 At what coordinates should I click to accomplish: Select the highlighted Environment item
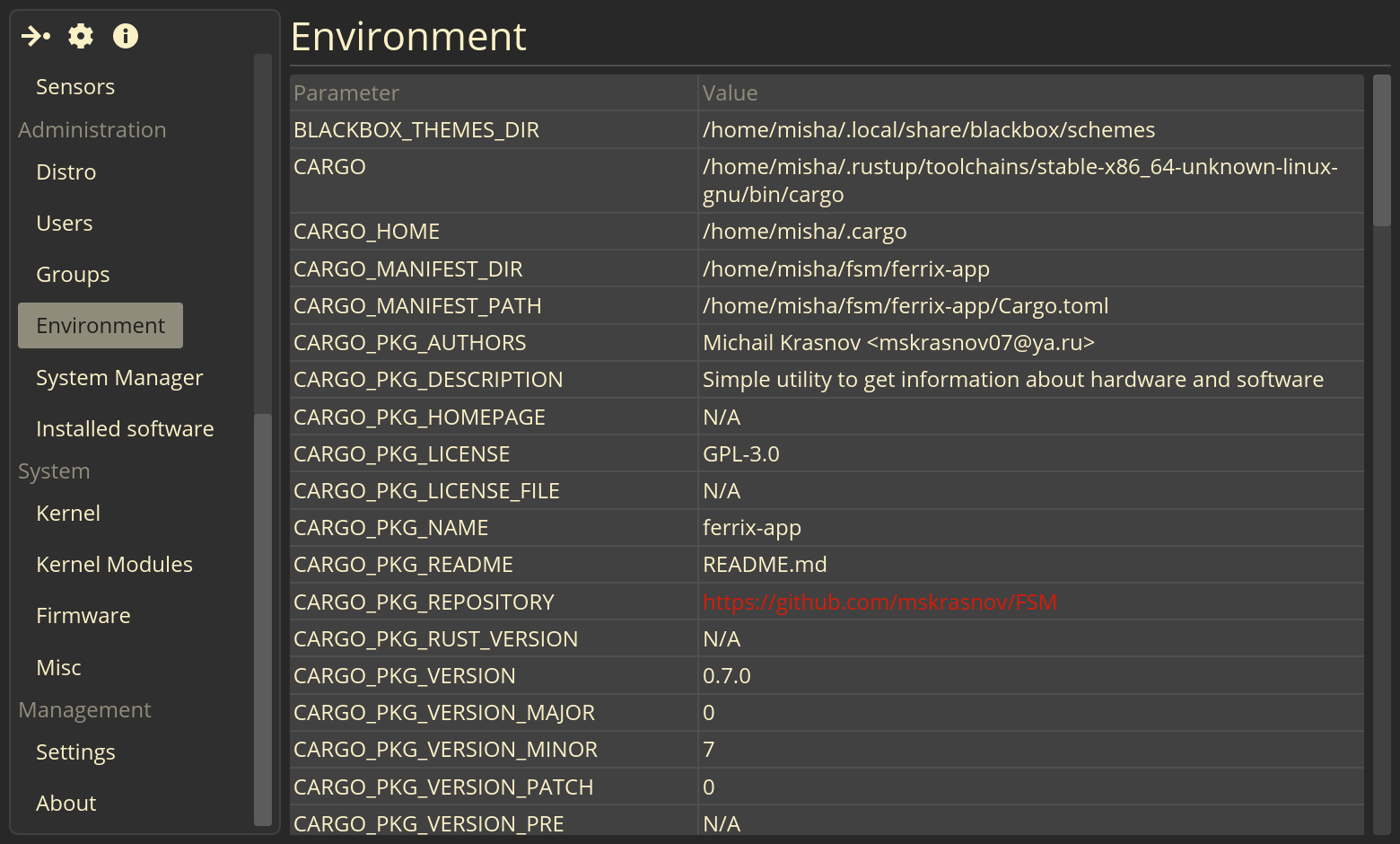click(x=101, y=326)
